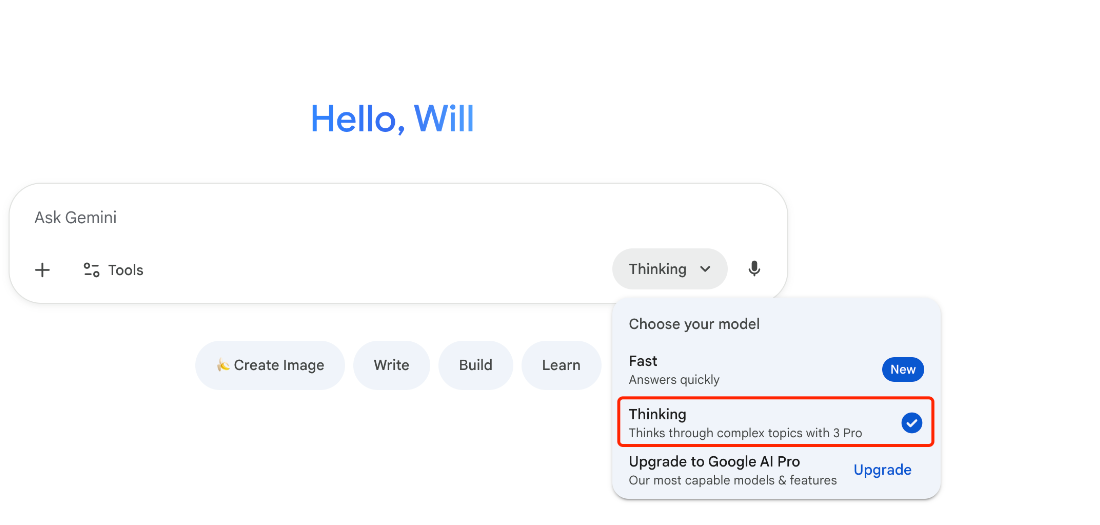Screen dimensions: 1100x525
Task: Select the Write suggestion chip
Action: [391, 365]
